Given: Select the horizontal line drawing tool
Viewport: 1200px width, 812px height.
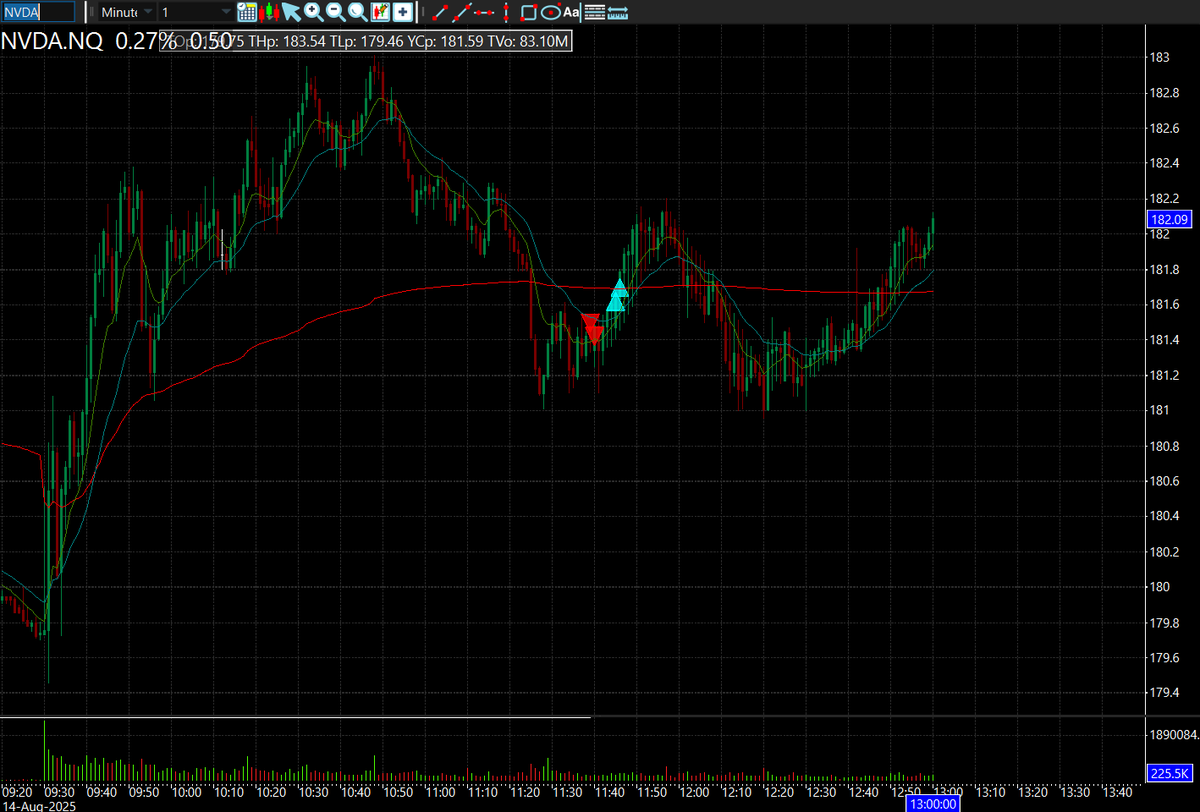Looking at the screenshot, I should tap(483, 12).
